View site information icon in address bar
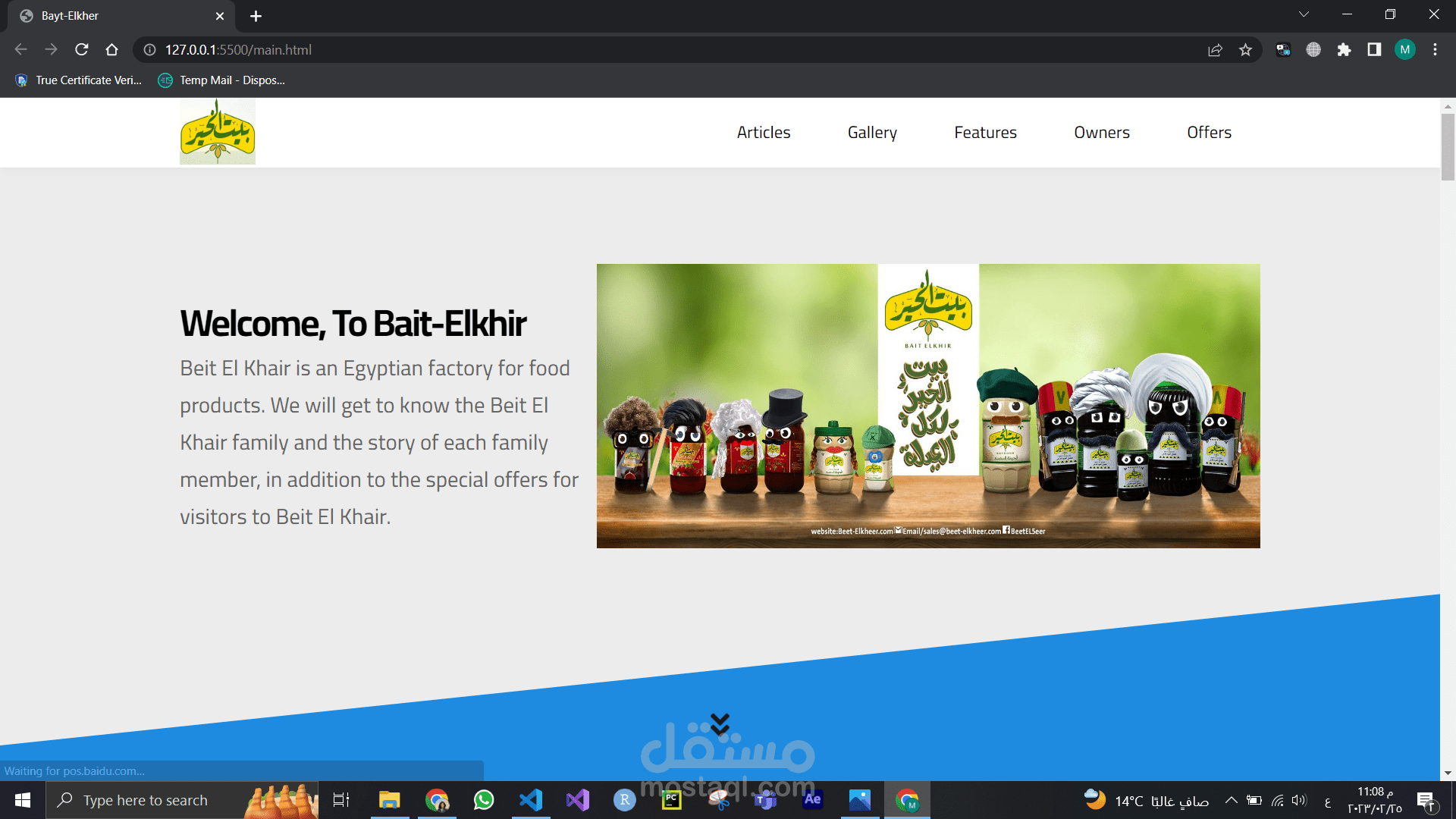 click(x=149, y=49)
